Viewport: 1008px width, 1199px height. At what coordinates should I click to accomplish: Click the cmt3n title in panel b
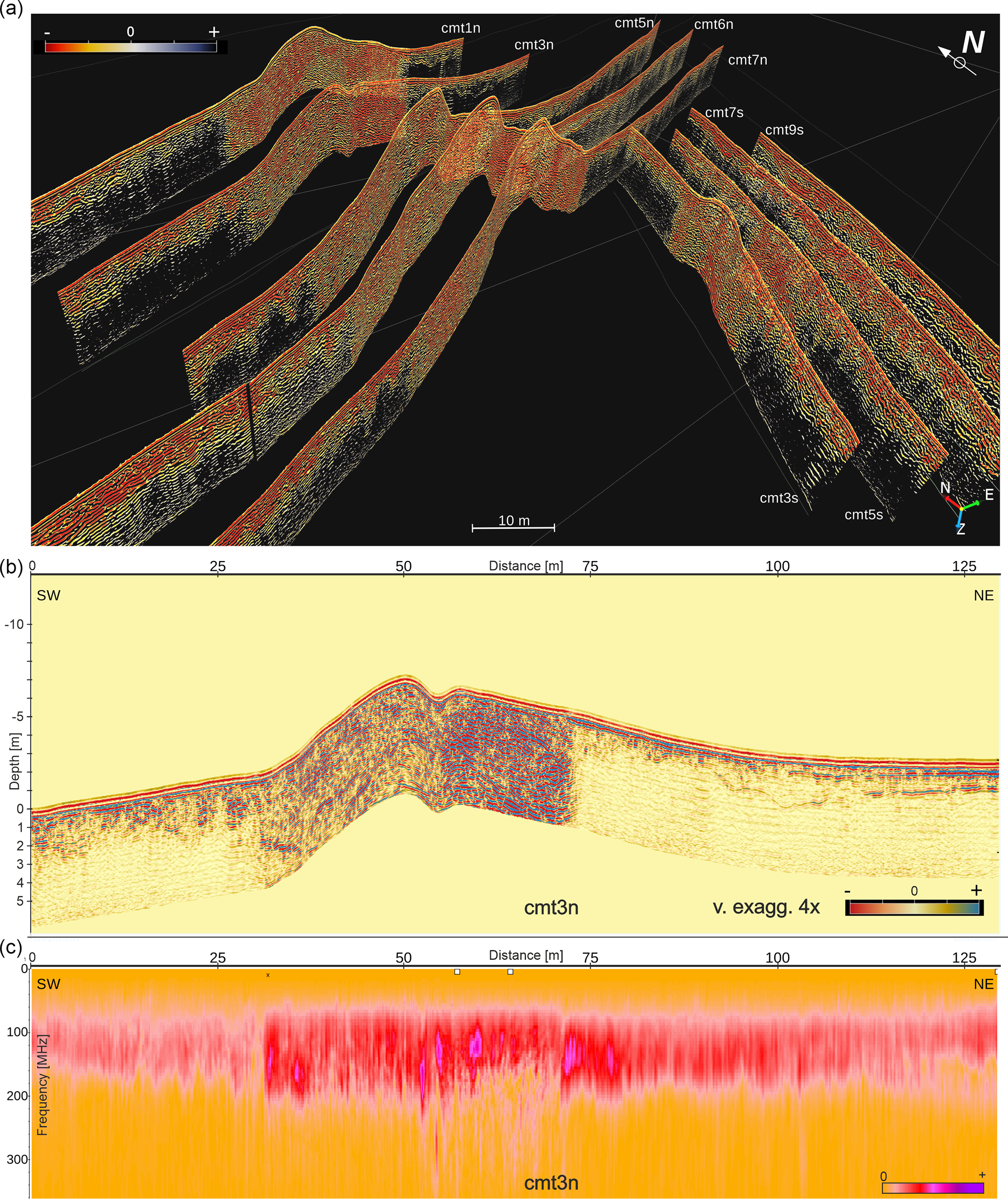click(551, 907)
